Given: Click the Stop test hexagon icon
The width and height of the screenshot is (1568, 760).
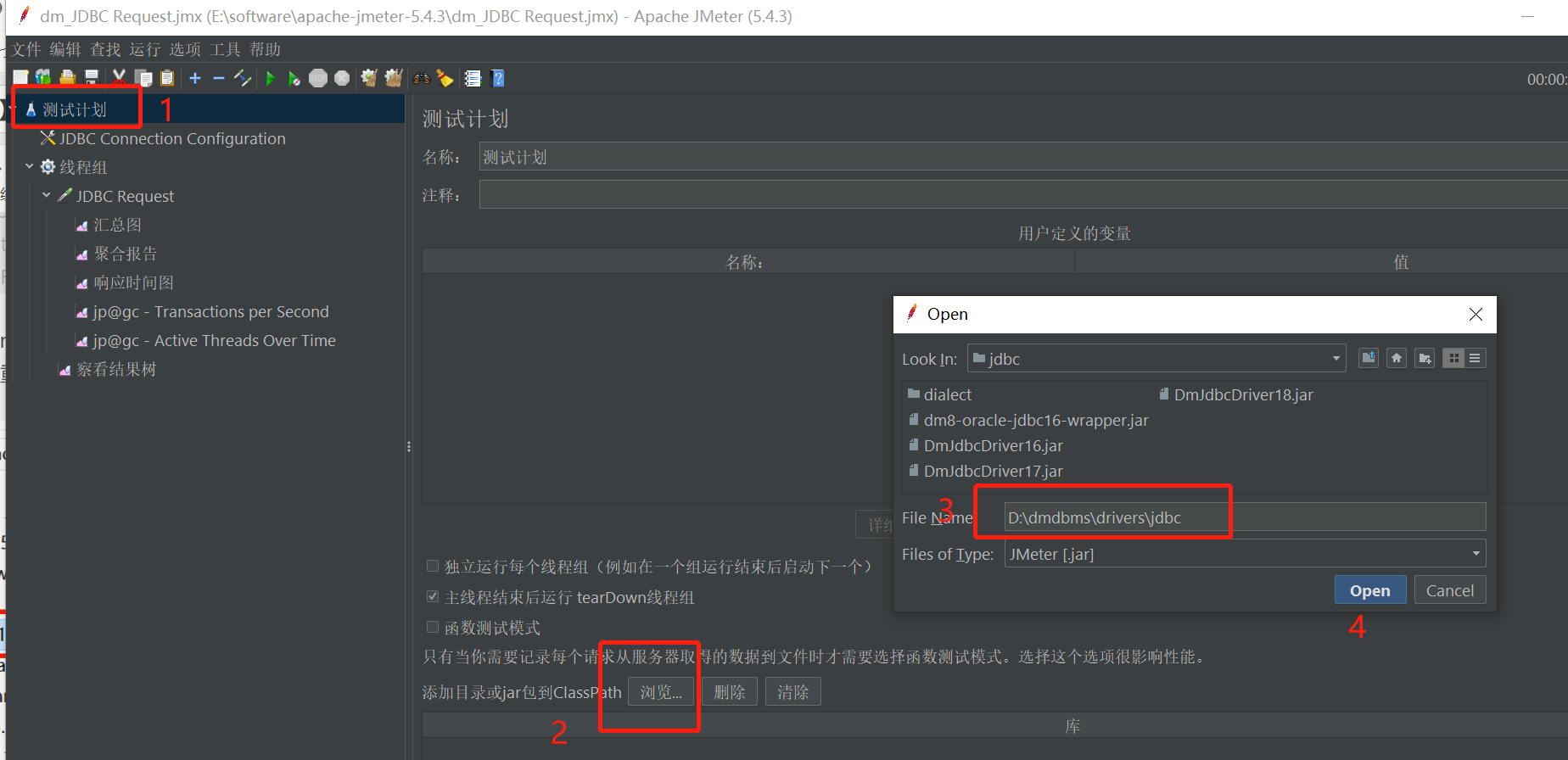Looking at the screenshot, I should (318, 78).
